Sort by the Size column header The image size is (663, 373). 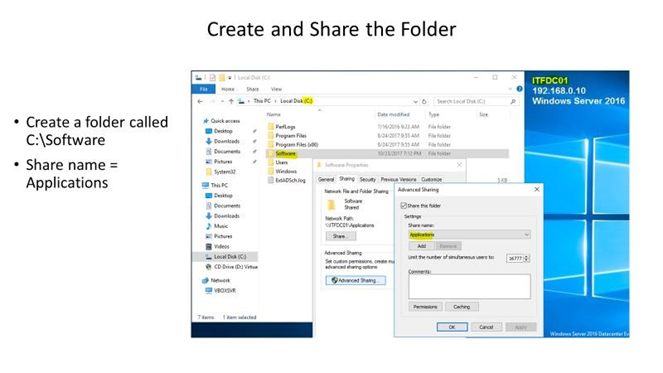(483, 115)
